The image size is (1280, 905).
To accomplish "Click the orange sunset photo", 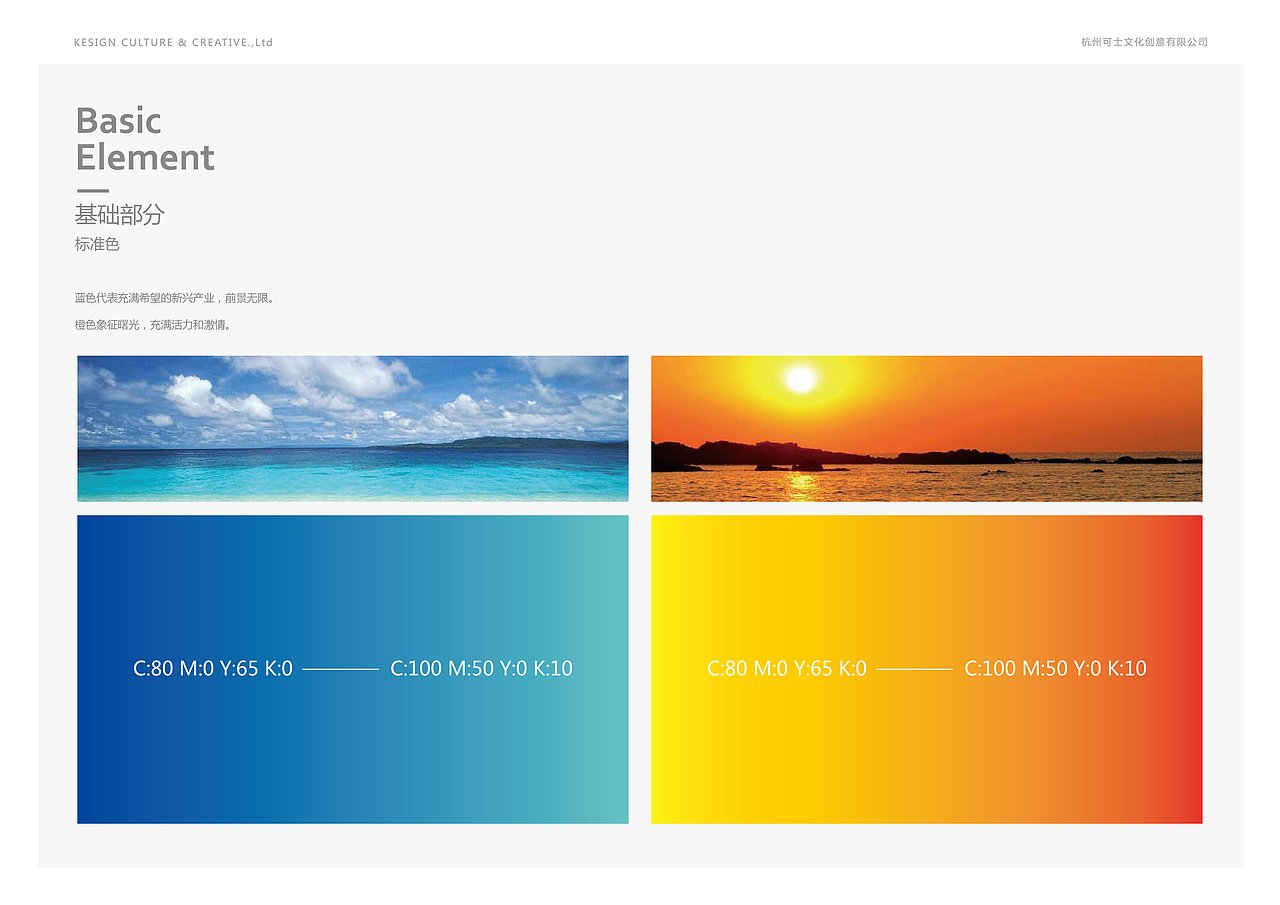I will click(927, 428).
